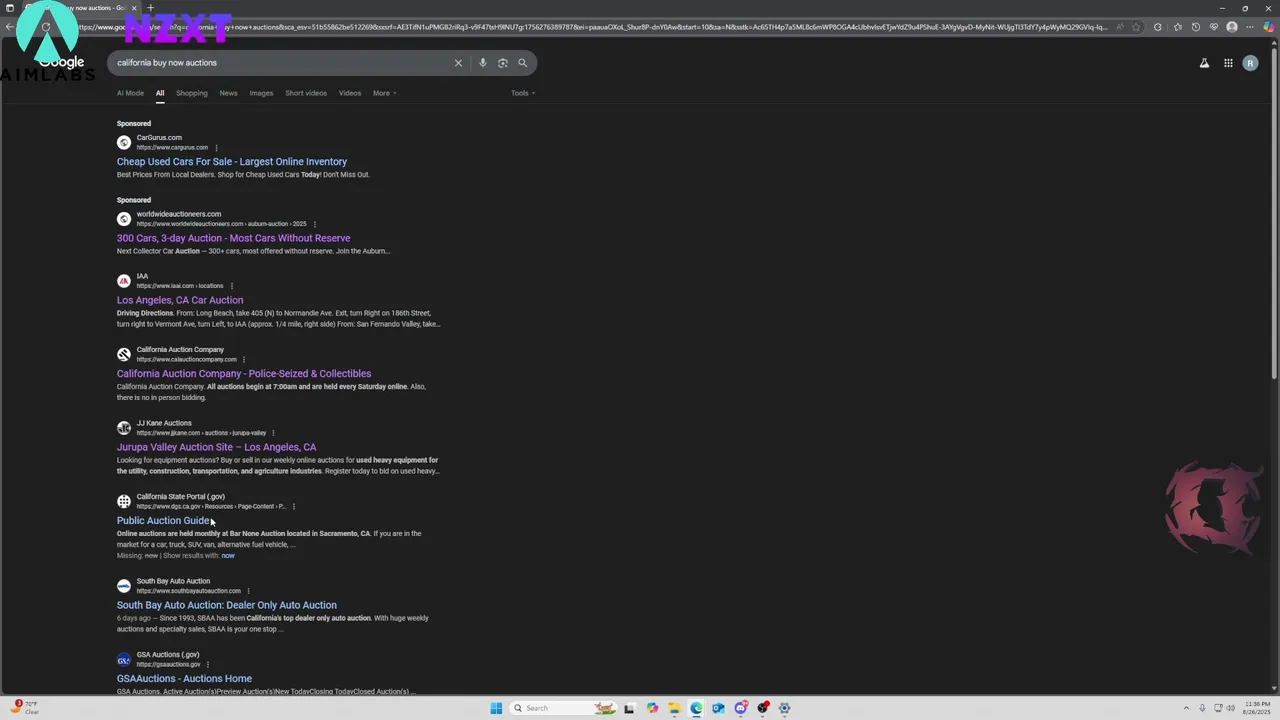Open search by image camera icon

coord(502,63)
